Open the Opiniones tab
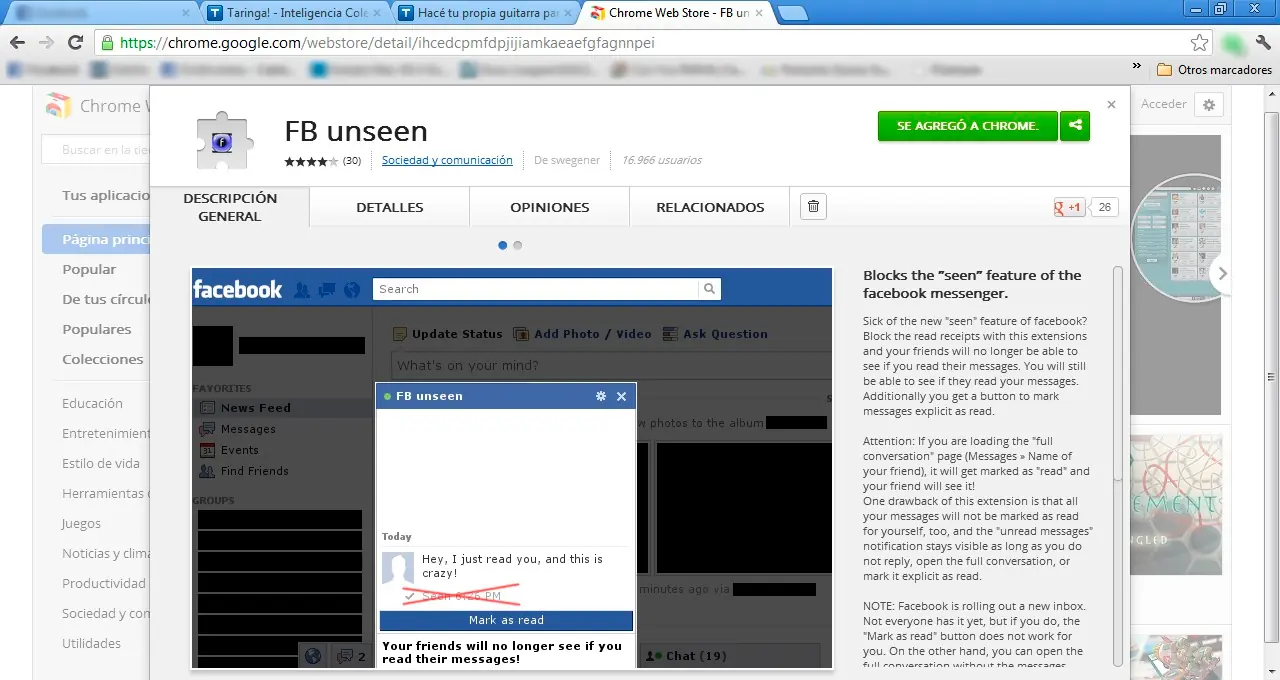Screen dimensions: 1280x680 [x=550, y=207]
